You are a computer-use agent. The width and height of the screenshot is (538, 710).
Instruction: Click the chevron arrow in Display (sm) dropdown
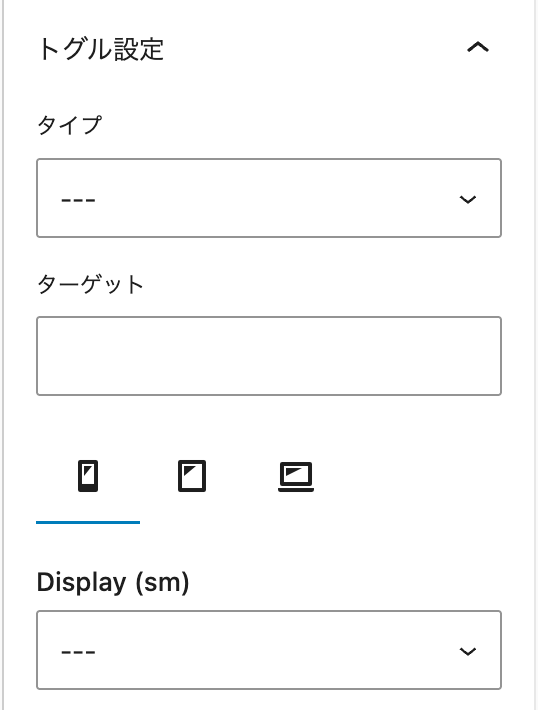468,651
